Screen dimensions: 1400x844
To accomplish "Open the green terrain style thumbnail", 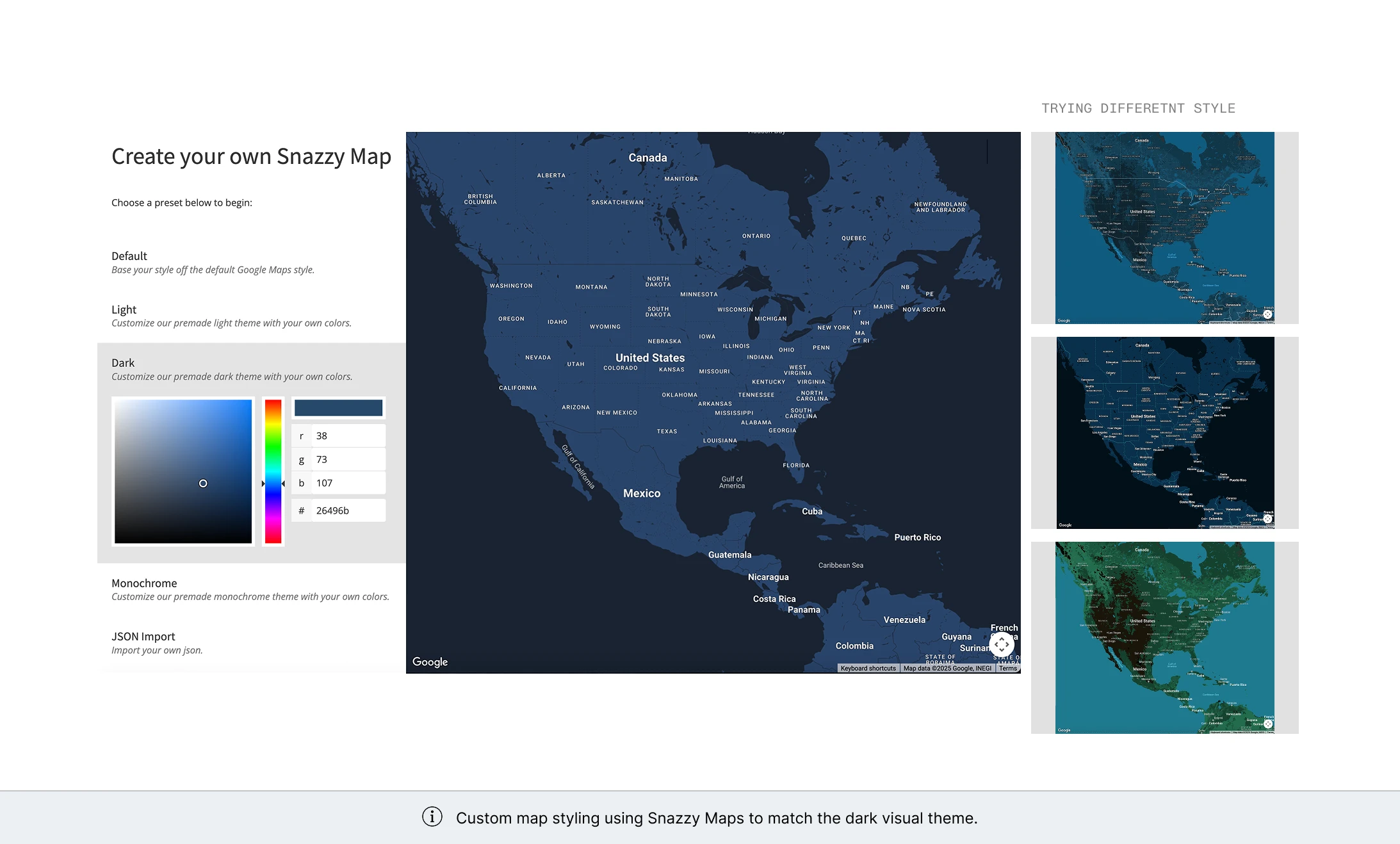I will tap(1165, 638).
